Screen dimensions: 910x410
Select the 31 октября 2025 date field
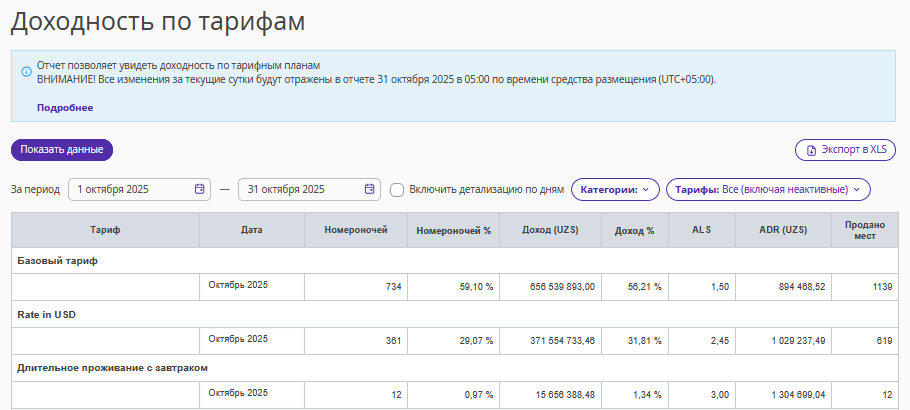(309, 189)
